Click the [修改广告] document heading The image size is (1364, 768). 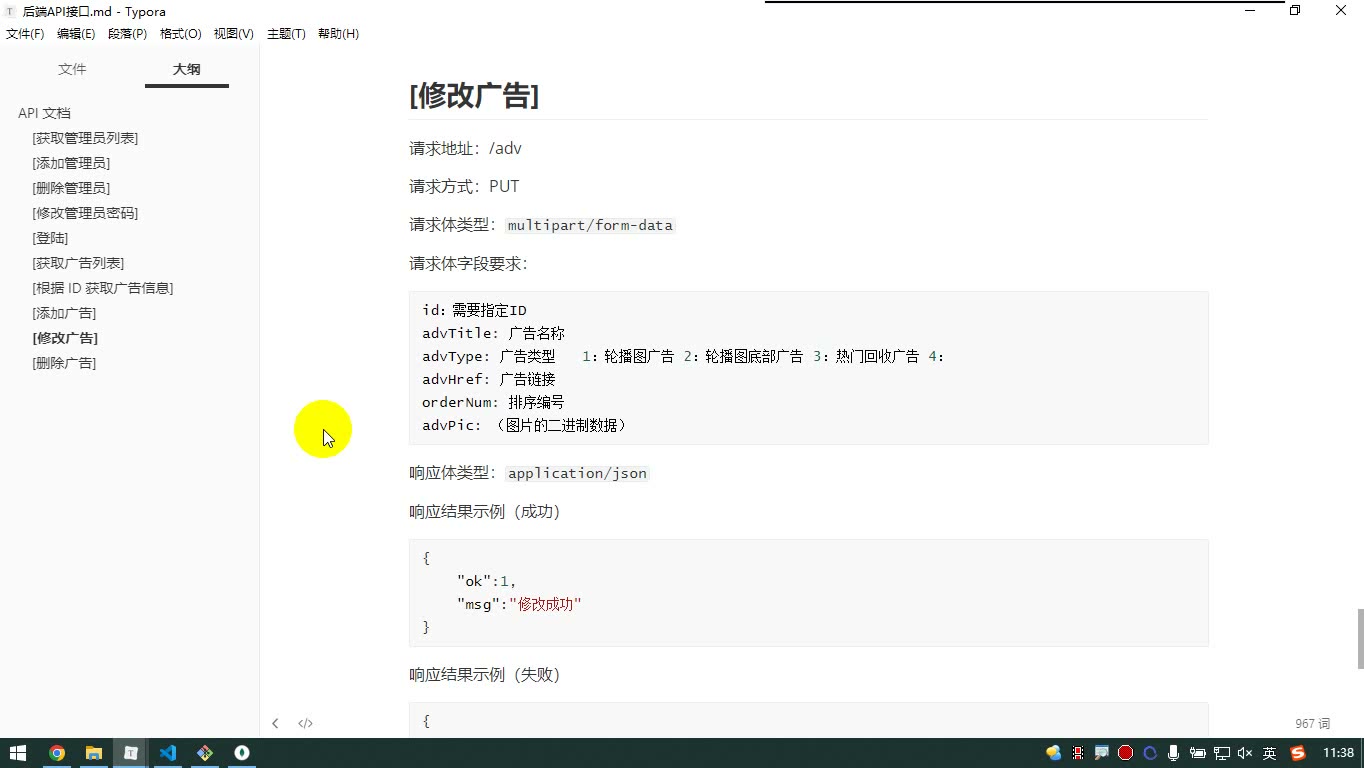pos(474,96)
